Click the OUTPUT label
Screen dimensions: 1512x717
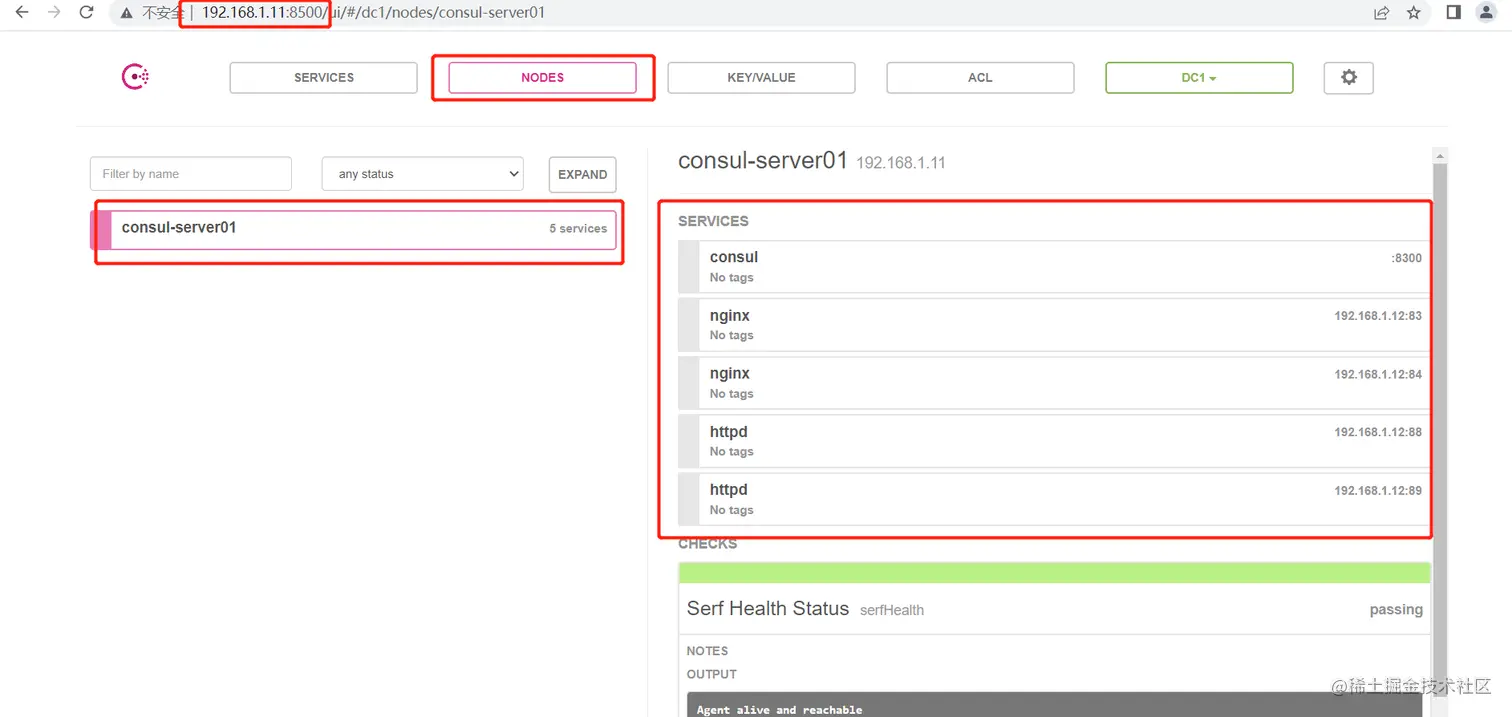coord(712,674)
